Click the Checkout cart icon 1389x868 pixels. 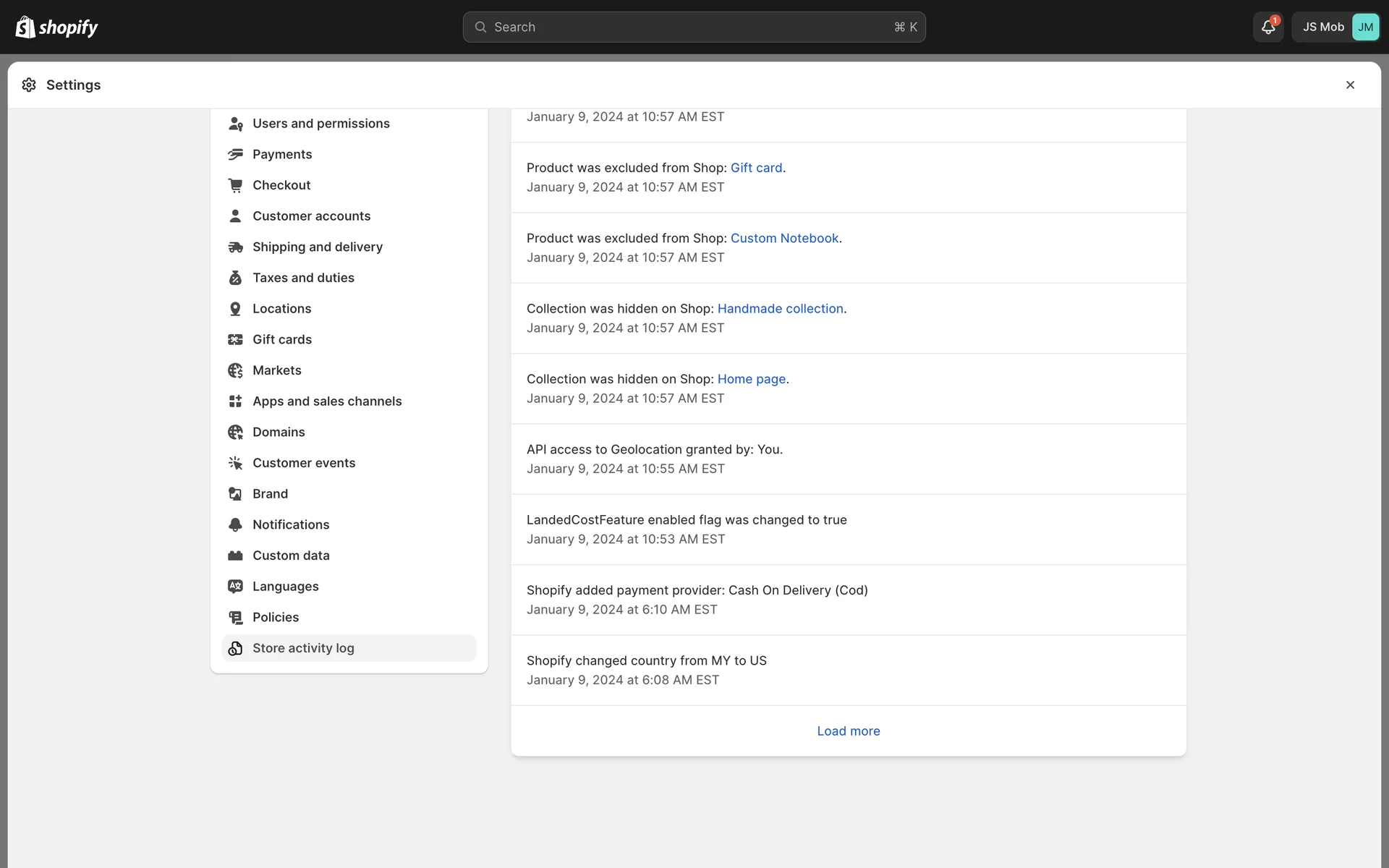pyautogui.click(x=235, y=185)
